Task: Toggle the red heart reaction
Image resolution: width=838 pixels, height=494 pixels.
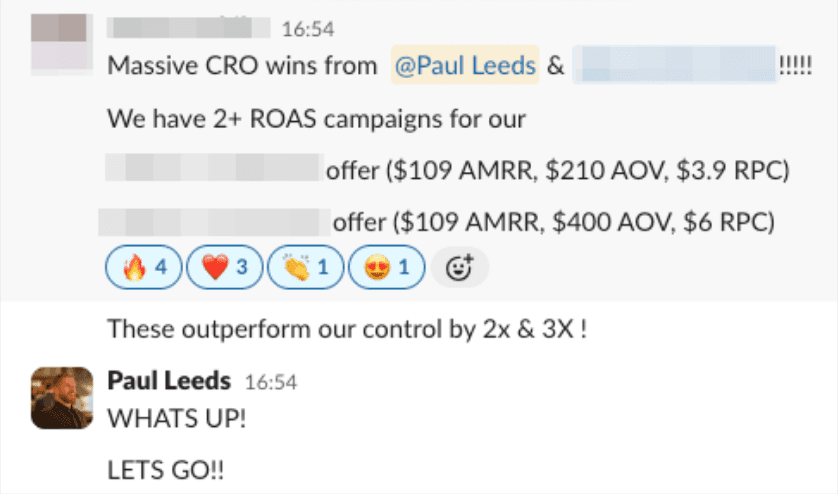Action: (224, 267)
